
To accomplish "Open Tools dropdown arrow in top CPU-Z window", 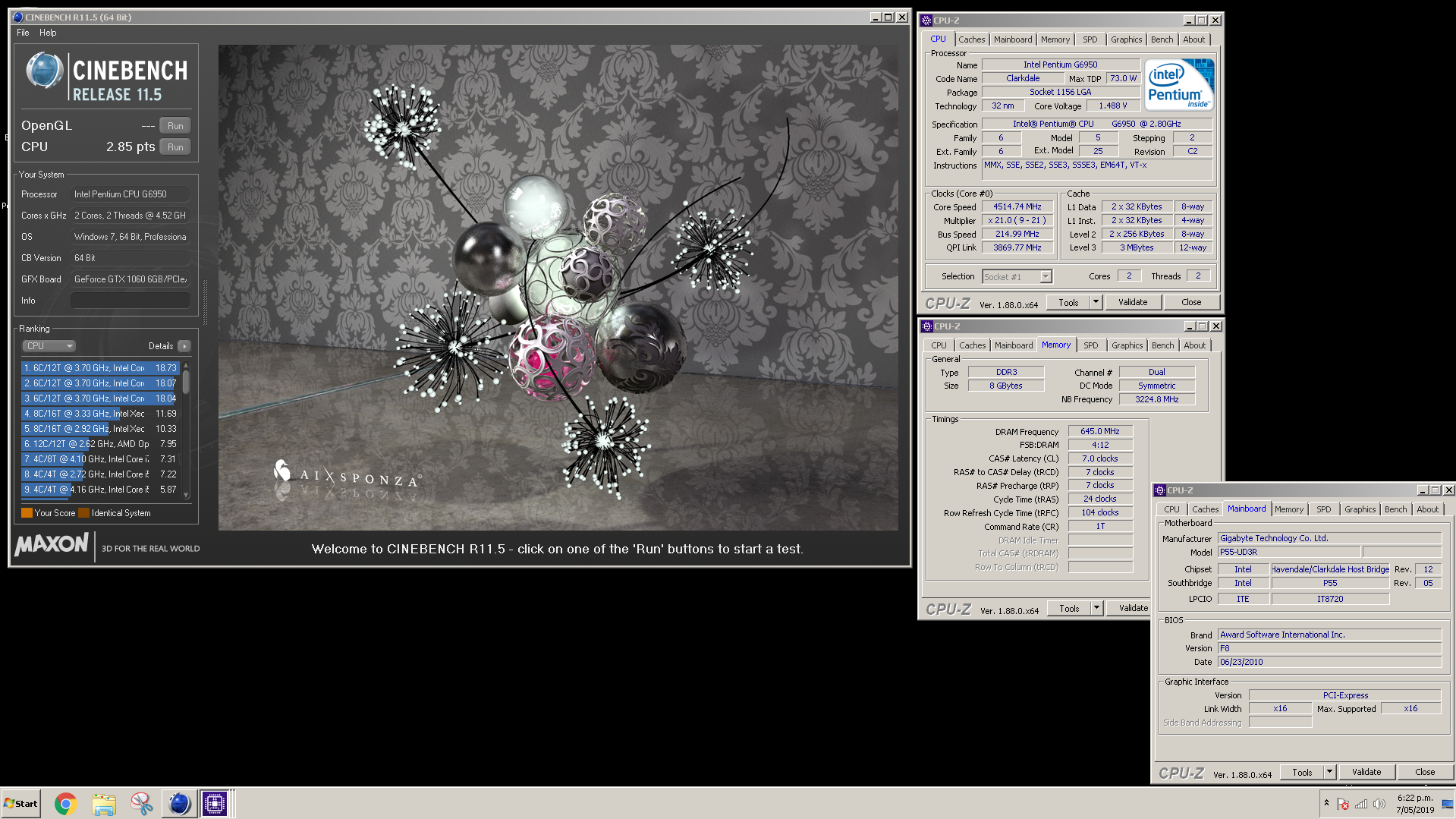I will [x=1096, y=303].
